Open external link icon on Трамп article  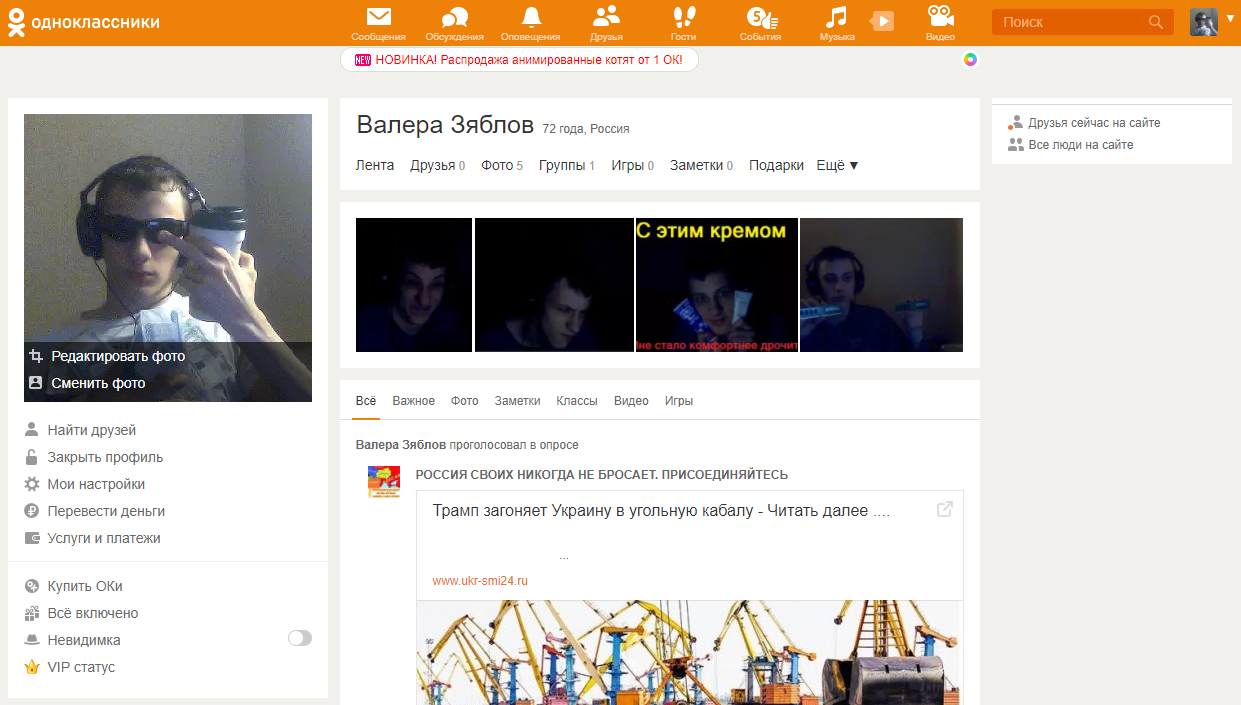click(x=944, y=510)
